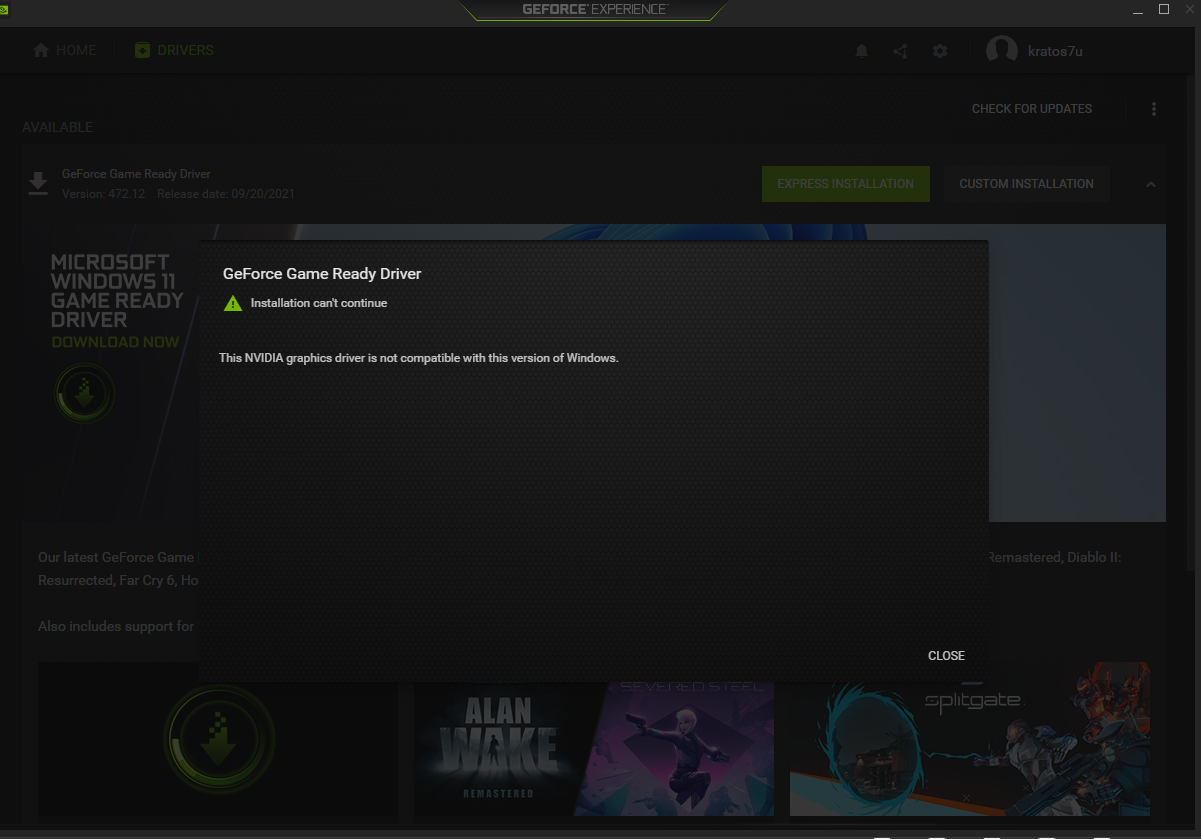Open settings gear icon
Viewport: 1201px width, 839px height.
[x=940, y=51]
